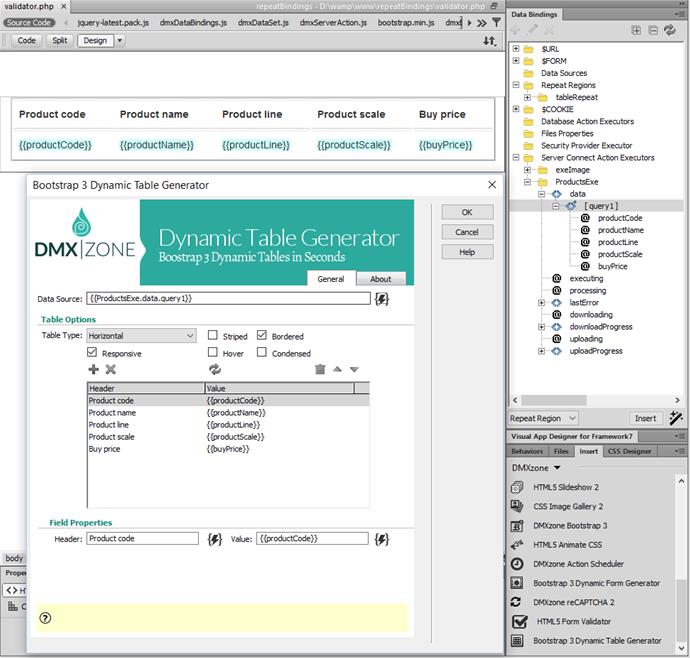This screenshot has width=690, height=658.
Task: Switch to the General tab
Action: click(330, 279)
